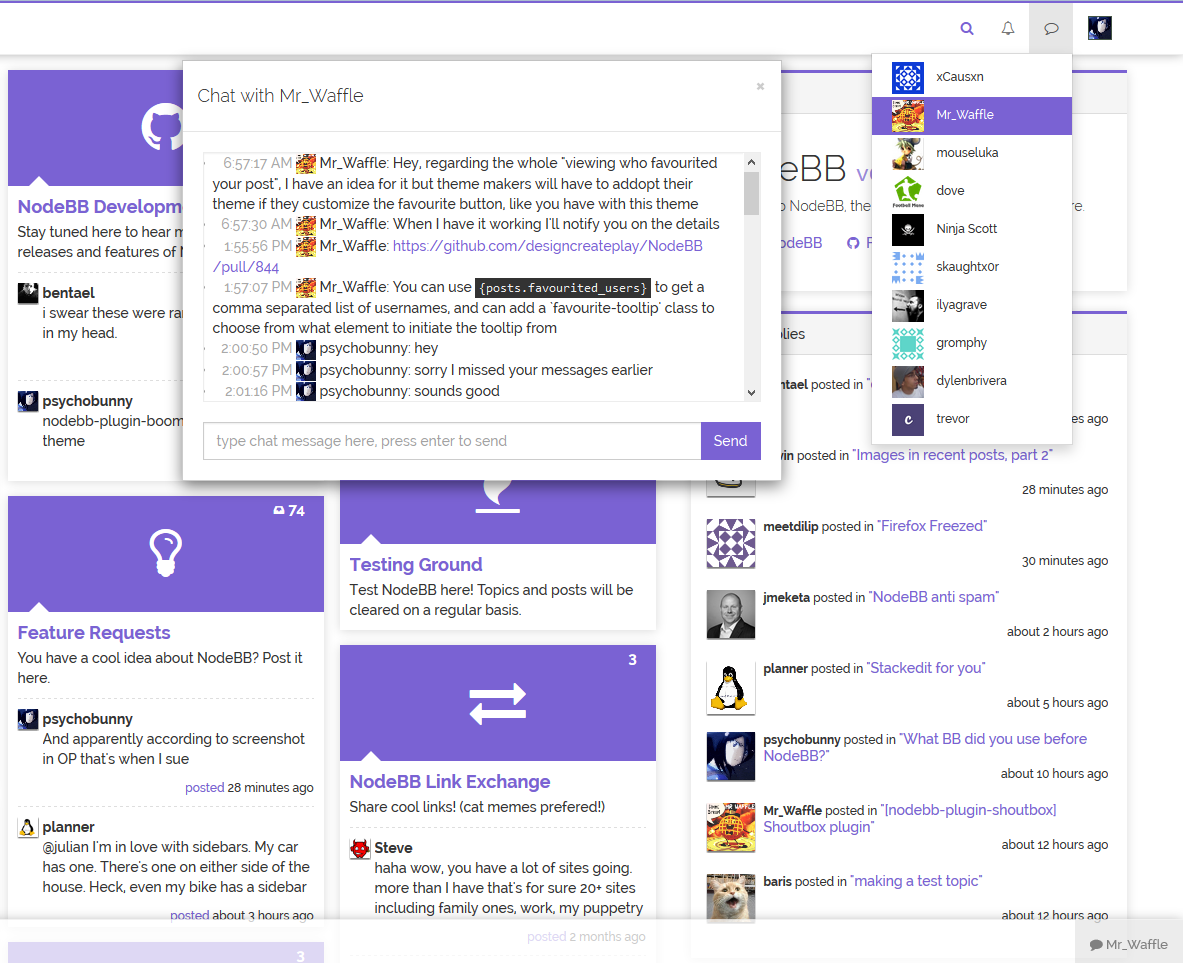Click the Send button

click(730, 441)
